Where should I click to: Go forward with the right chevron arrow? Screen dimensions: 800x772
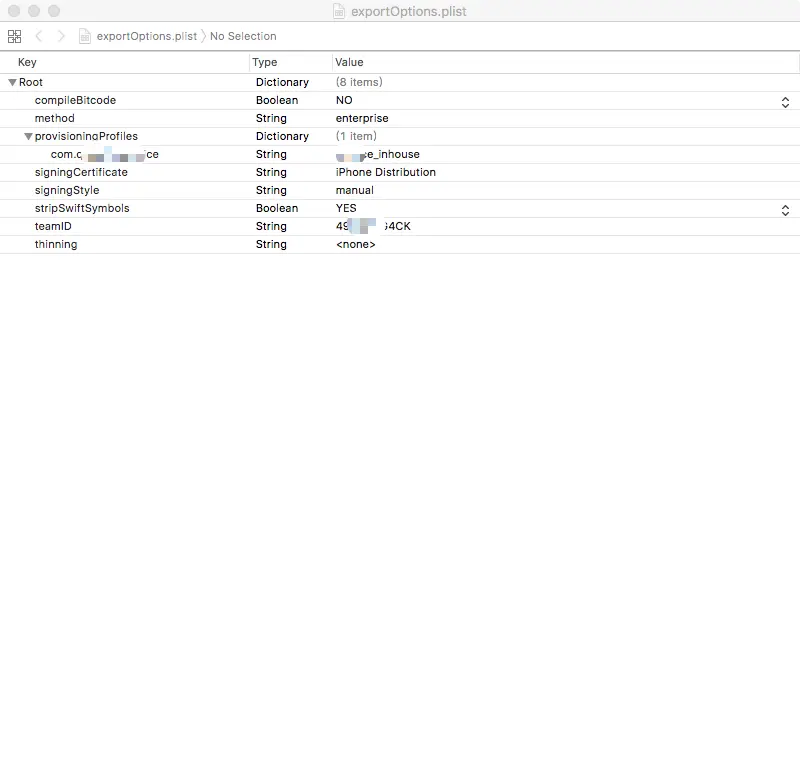click(61, 36)
